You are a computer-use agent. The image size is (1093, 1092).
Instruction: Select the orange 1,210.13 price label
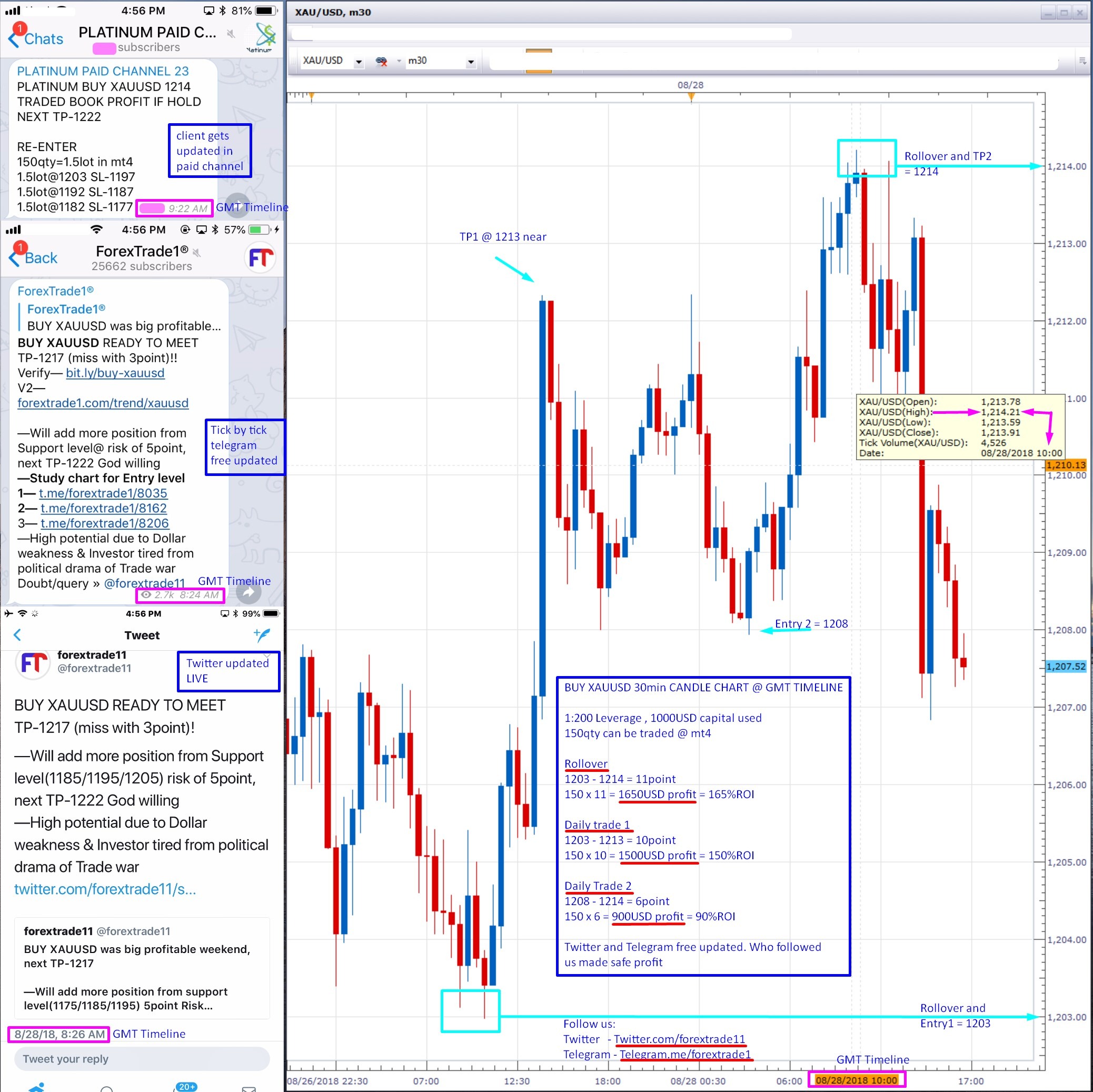point(1065,464)
